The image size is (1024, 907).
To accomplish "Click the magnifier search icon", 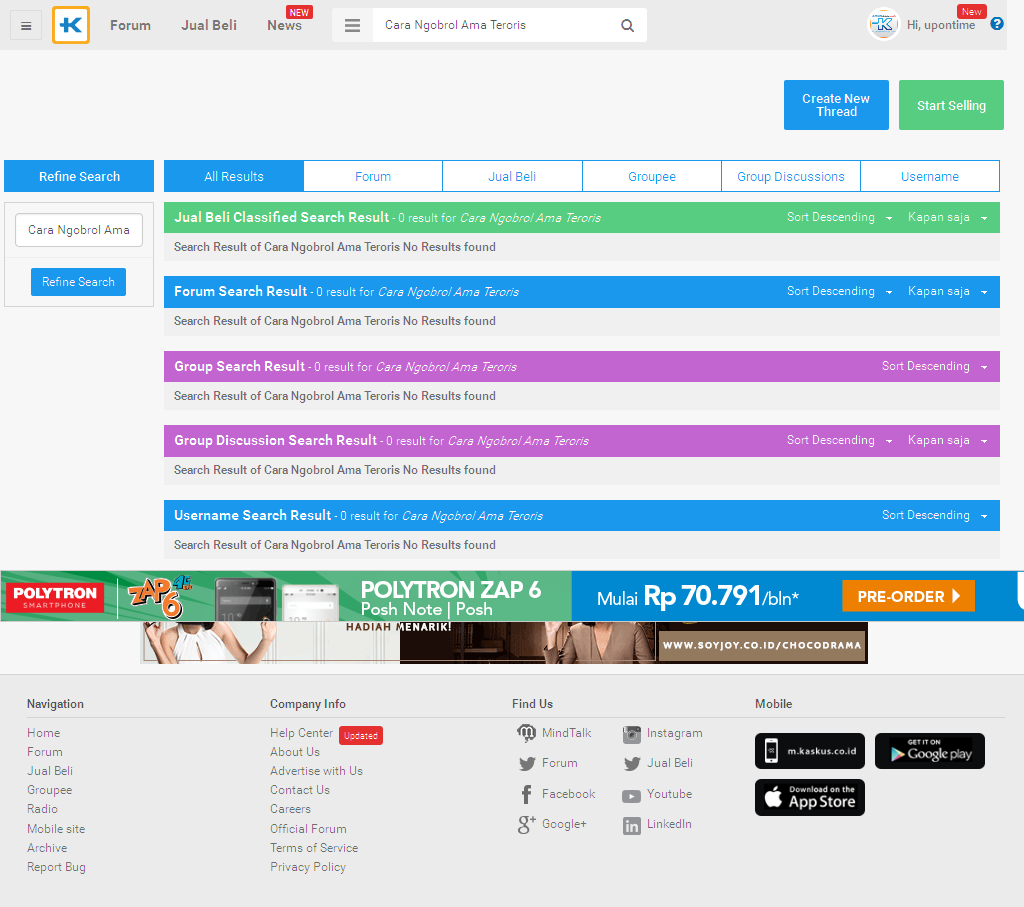I will tap(627, 25).
